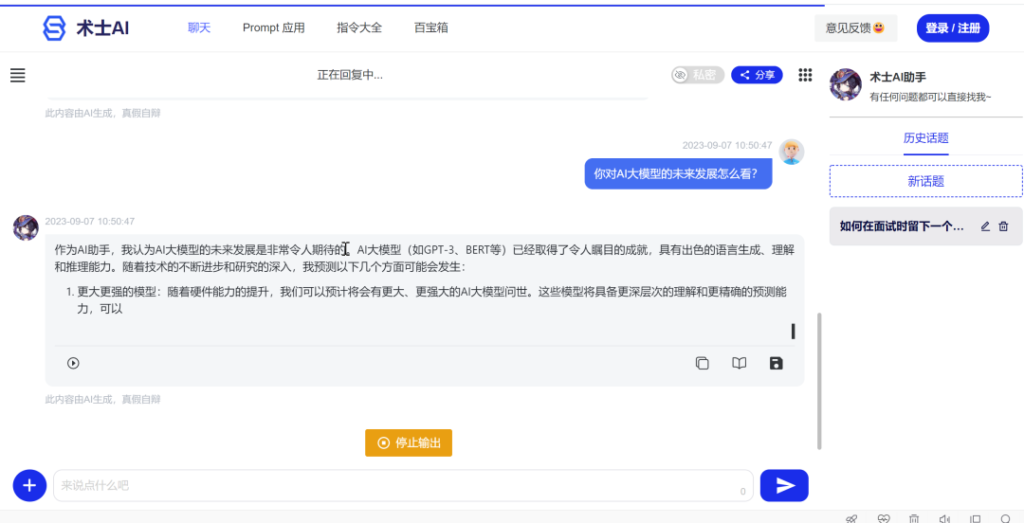Click the 术士AI助手 avatar in right panel

pyautogui.click(x=845, y=84)
